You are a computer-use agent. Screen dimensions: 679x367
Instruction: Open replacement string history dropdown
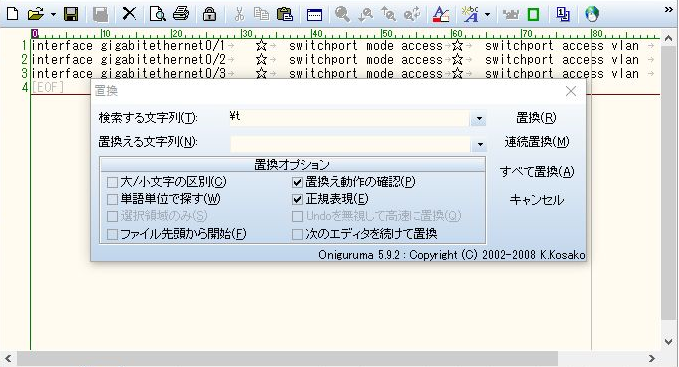[480, 144]
